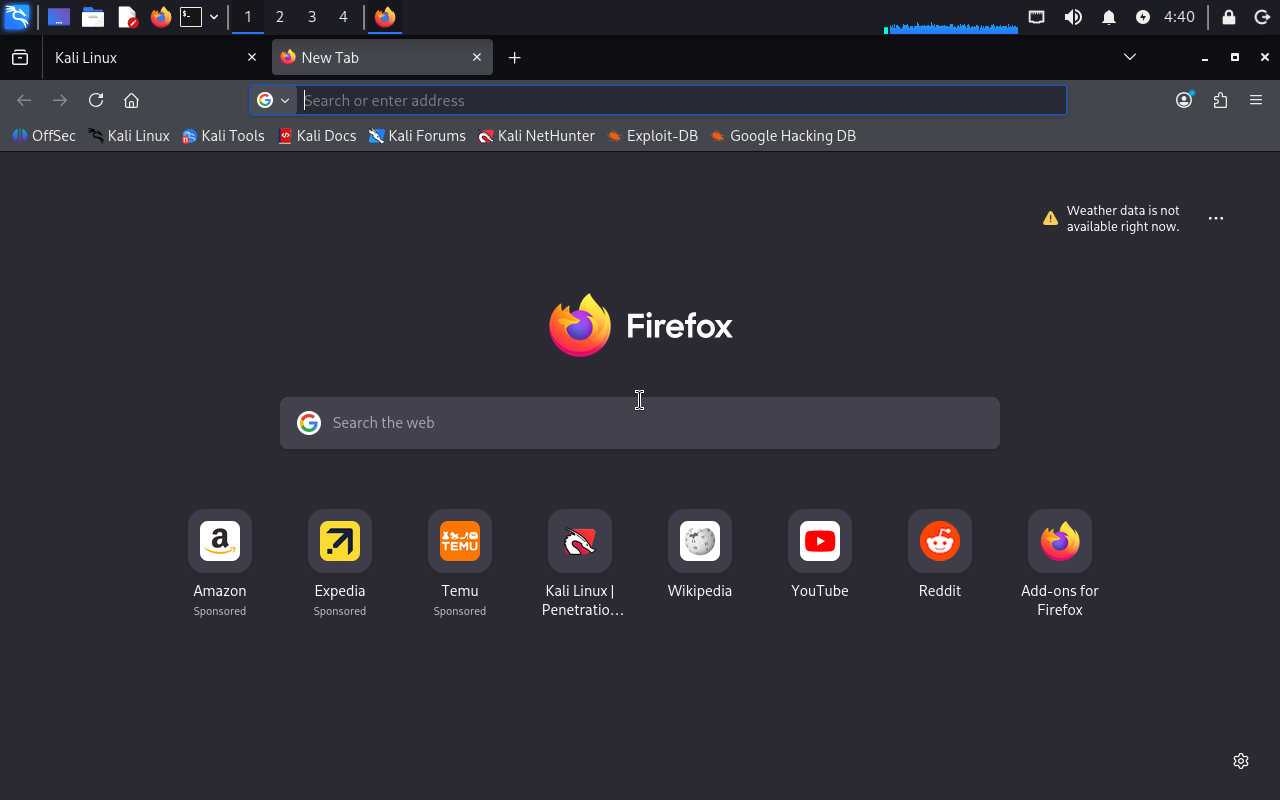Open a new tab with plus button

(514, 58)
